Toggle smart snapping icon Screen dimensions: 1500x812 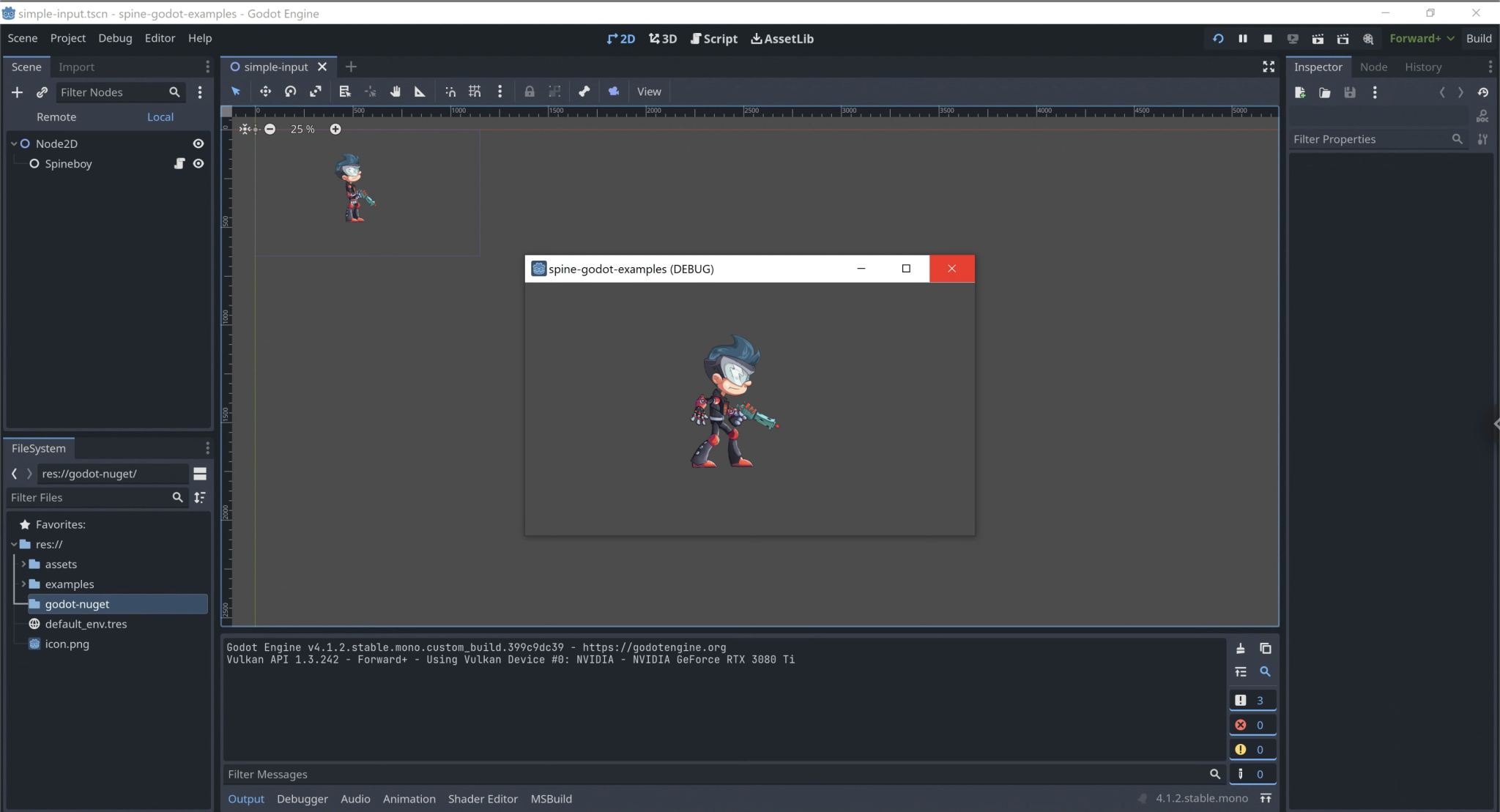tap(450, 92)
